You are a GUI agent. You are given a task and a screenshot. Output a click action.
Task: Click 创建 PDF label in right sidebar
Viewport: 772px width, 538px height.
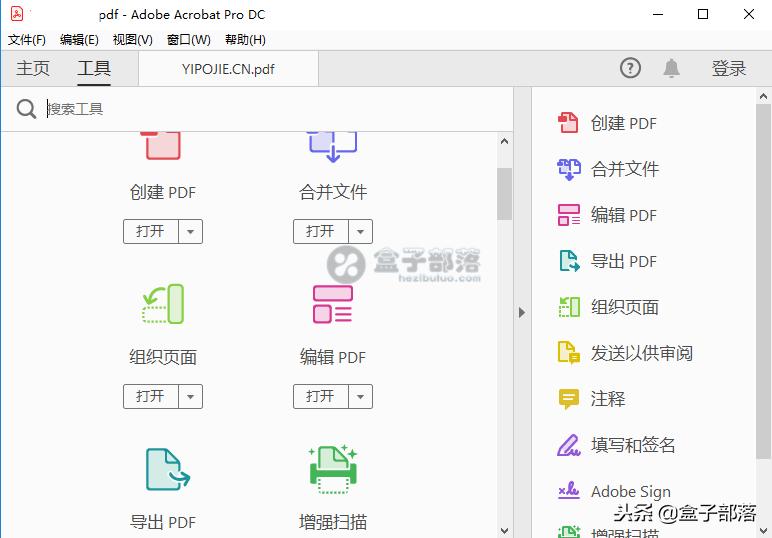pos(624,123)
